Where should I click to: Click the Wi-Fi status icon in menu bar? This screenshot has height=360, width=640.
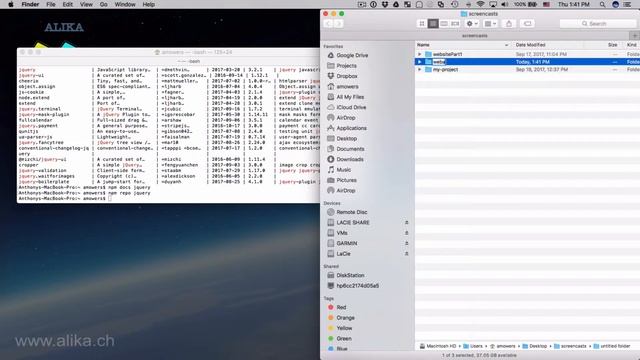click(x=481, y=4)
